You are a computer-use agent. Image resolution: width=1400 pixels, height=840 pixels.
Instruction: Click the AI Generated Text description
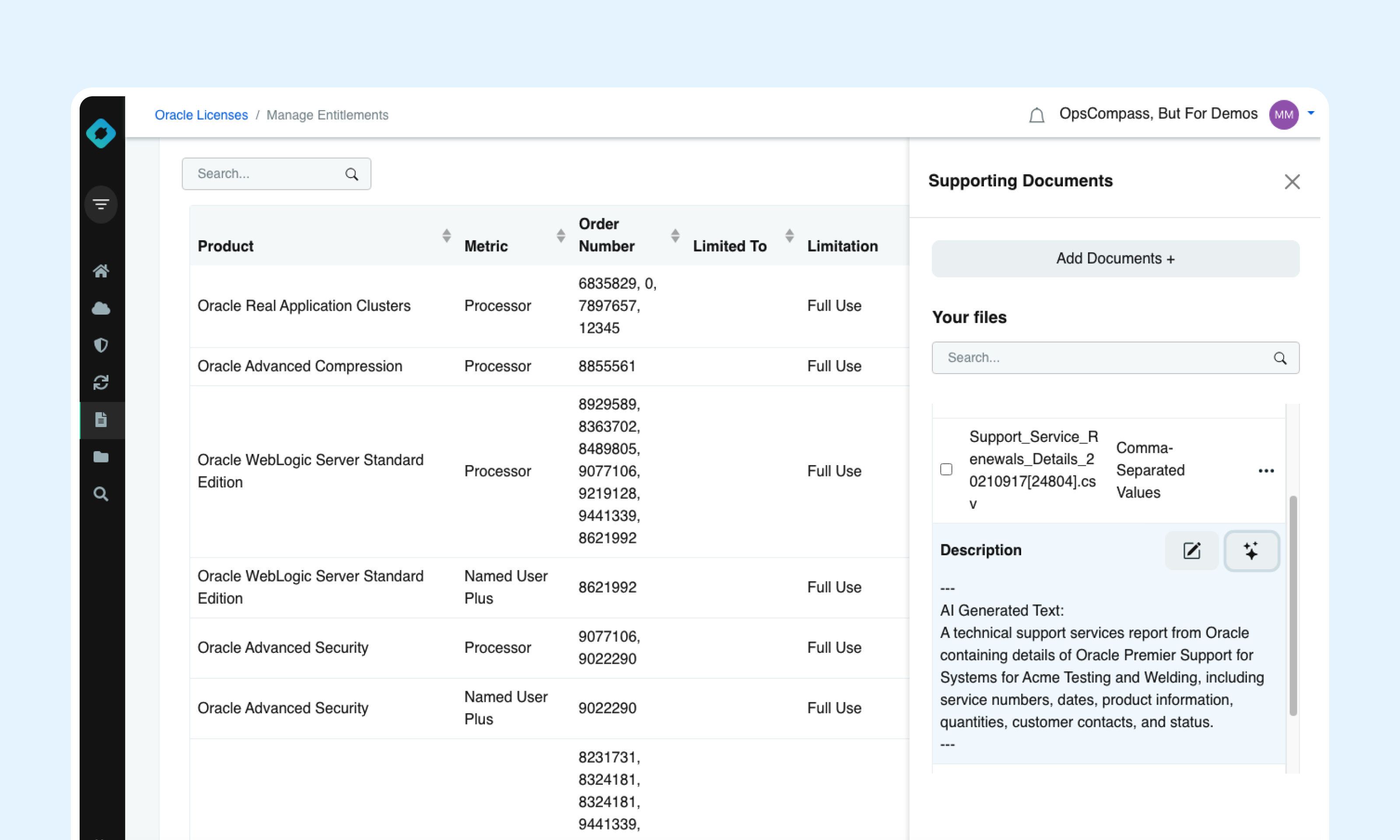pyautogui.click(x=1102, y=666)
